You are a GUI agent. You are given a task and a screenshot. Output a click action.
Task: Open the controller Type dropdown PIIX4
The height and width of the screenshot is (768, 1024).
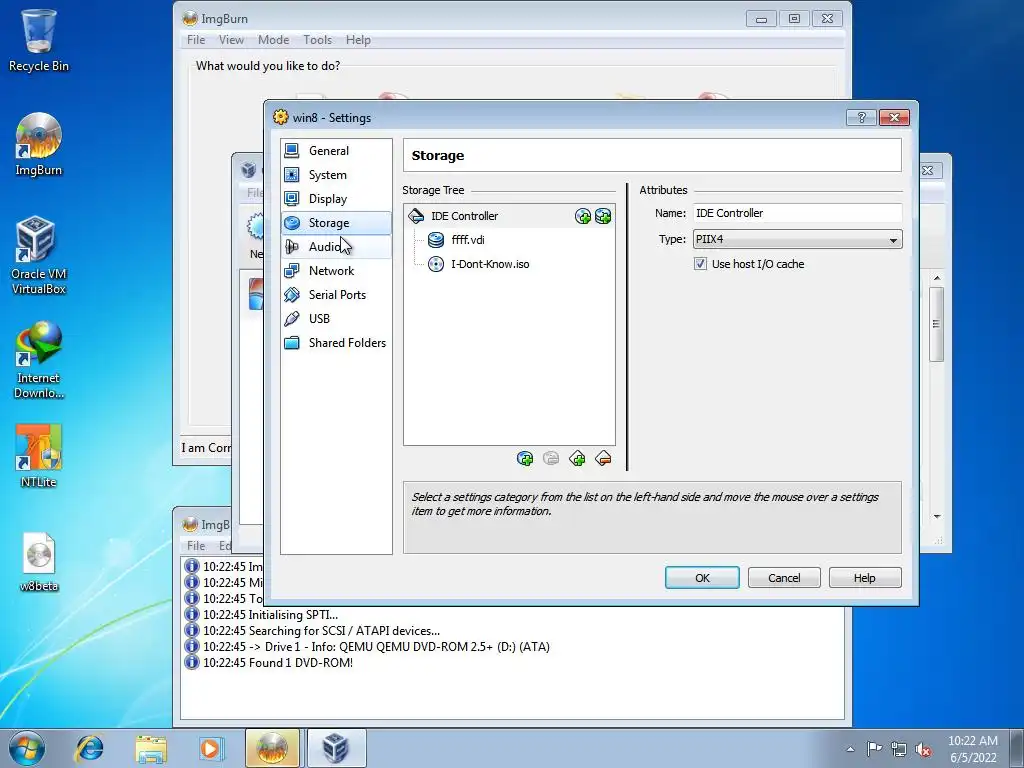click(x=797, y=239)
